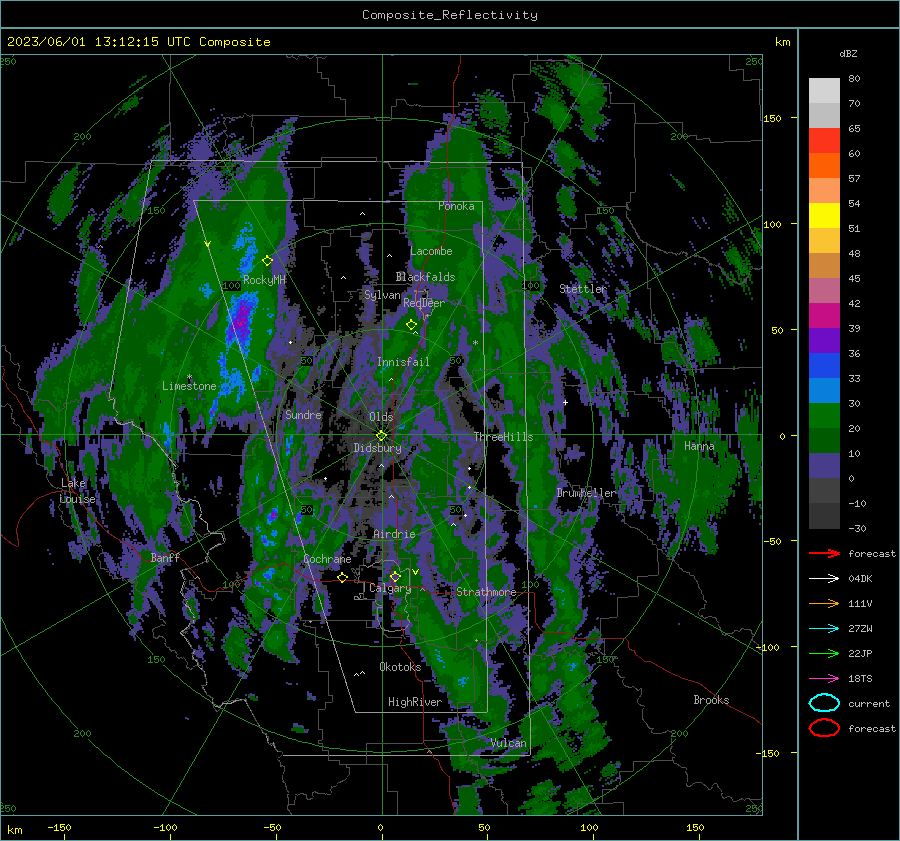Image resolution: width=900 pixels, height=841 pixels.
Task: Click the -100 tick on bottom axis
Action: (x=165, y=827)
